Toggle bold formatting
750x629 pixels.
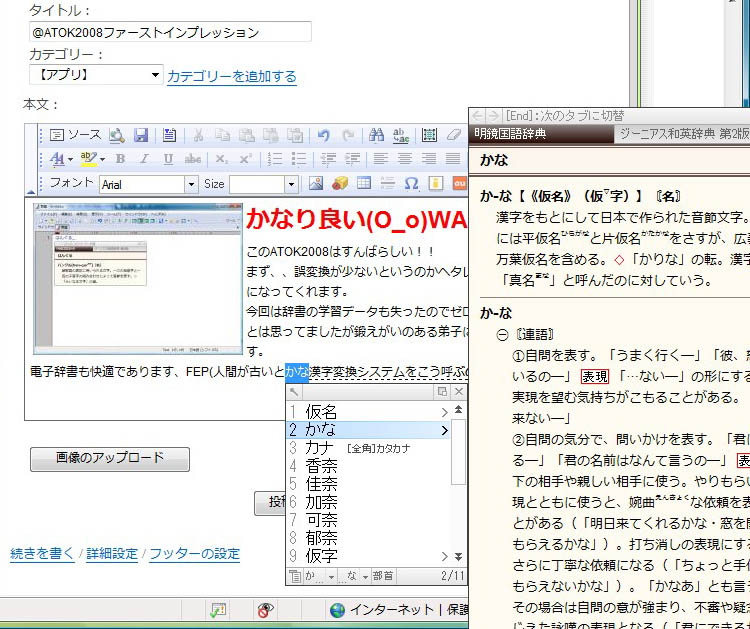pyautogui.click(x=121, y=159)
